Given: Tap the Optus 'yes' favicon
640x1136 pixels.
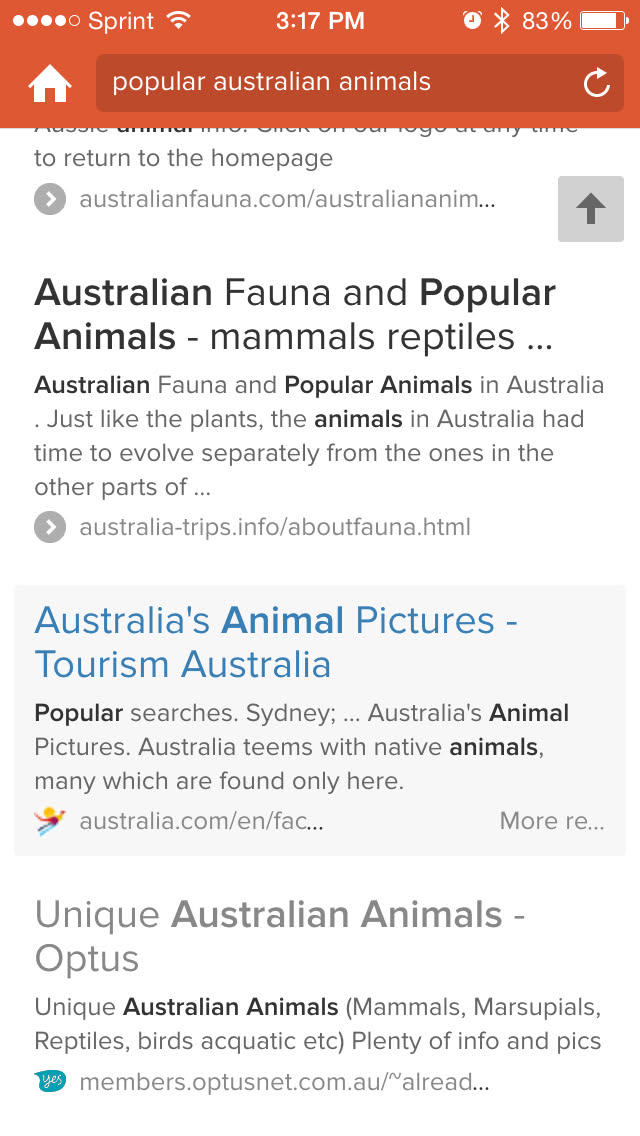Looking at the screenshot, I should click(49, 1082).
